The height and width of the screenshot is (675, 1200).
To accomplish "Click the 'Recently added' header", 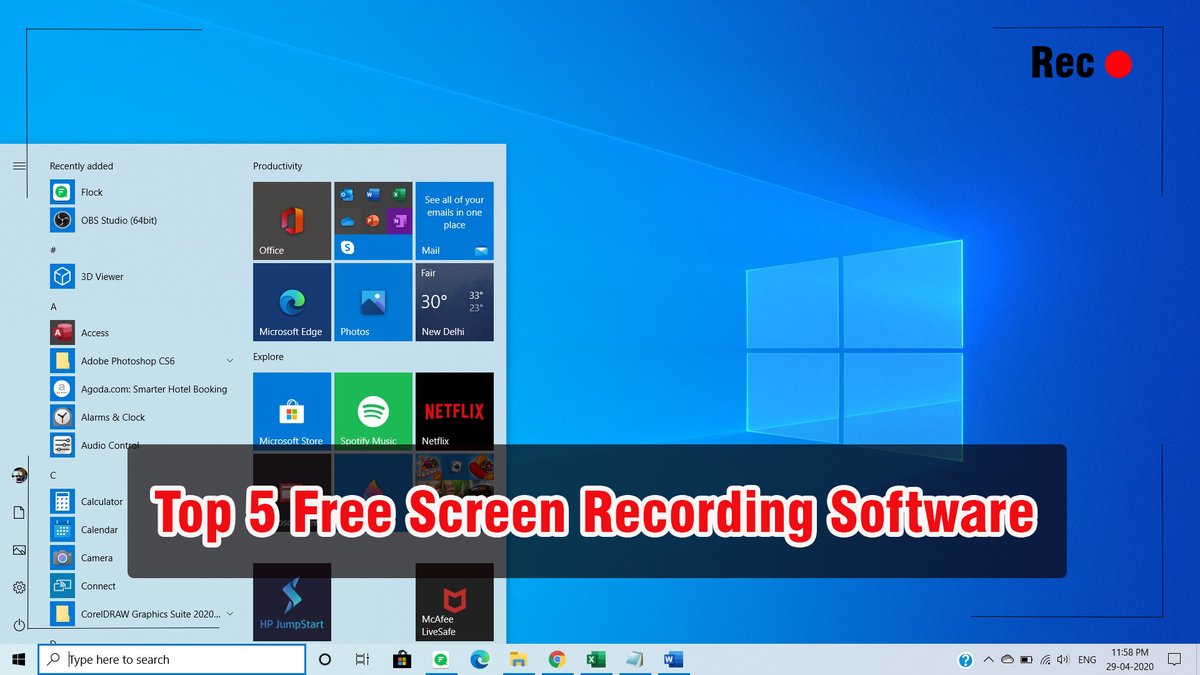I will [81, 166].
